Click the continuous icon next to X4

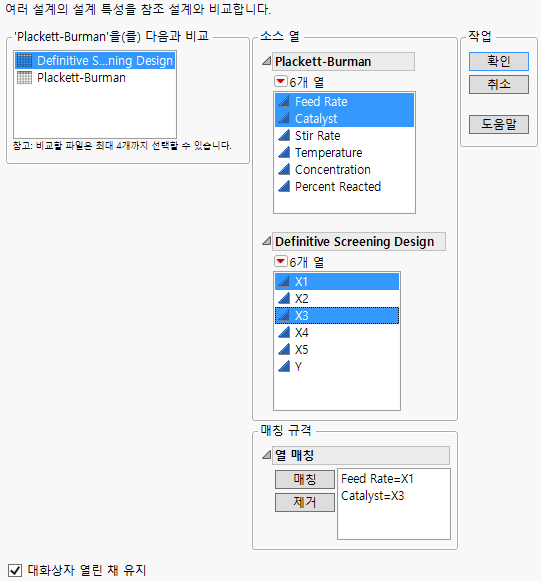[x=284, y=332]
